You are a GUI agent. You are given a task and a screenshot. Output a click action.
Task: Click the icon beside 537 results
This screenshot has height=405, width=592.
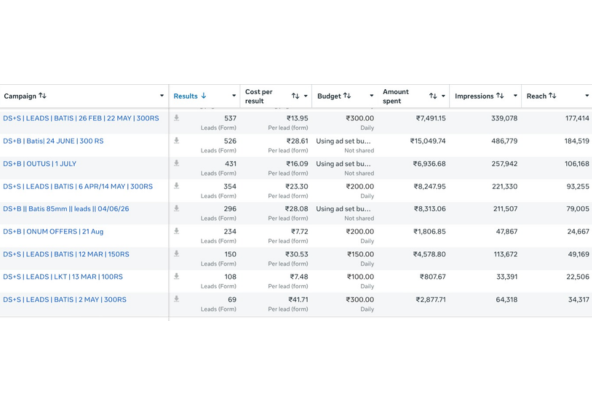(x=176, y=118)
